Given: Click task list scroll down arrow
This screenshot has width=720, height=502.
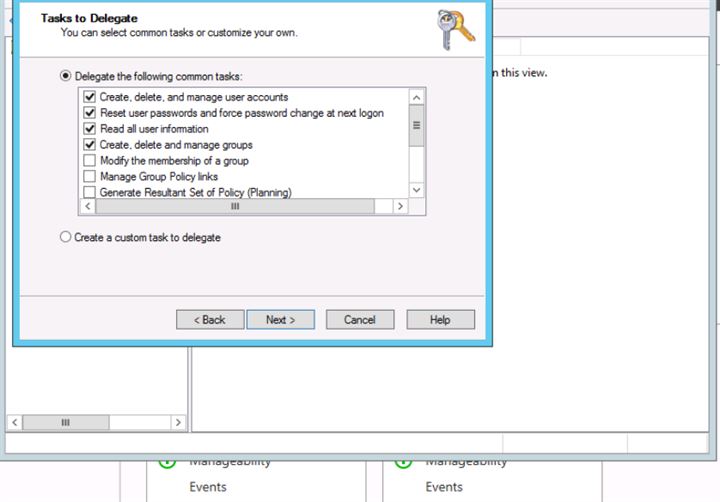Looking at the screenshot, I should (417, 190).
